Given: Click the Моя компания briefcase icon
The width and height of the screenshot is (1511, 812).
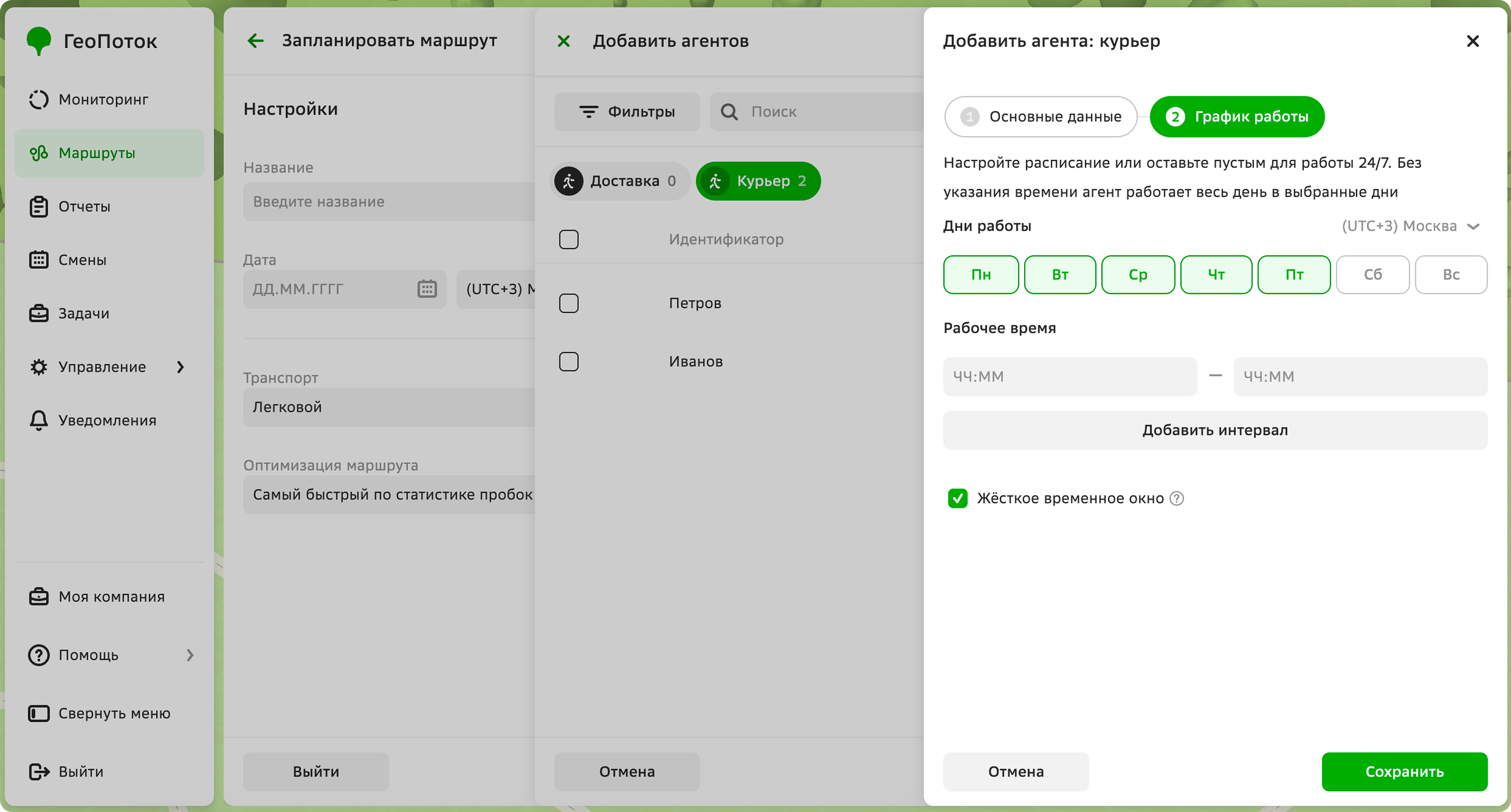Looking at the screenshot, I should click(x=39, y=596).
